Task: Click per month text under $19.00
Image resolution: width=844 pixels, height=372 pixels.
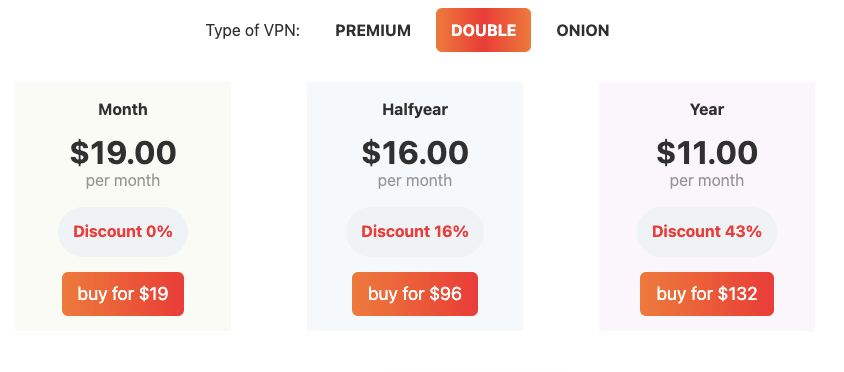Action: pos(123,180)
